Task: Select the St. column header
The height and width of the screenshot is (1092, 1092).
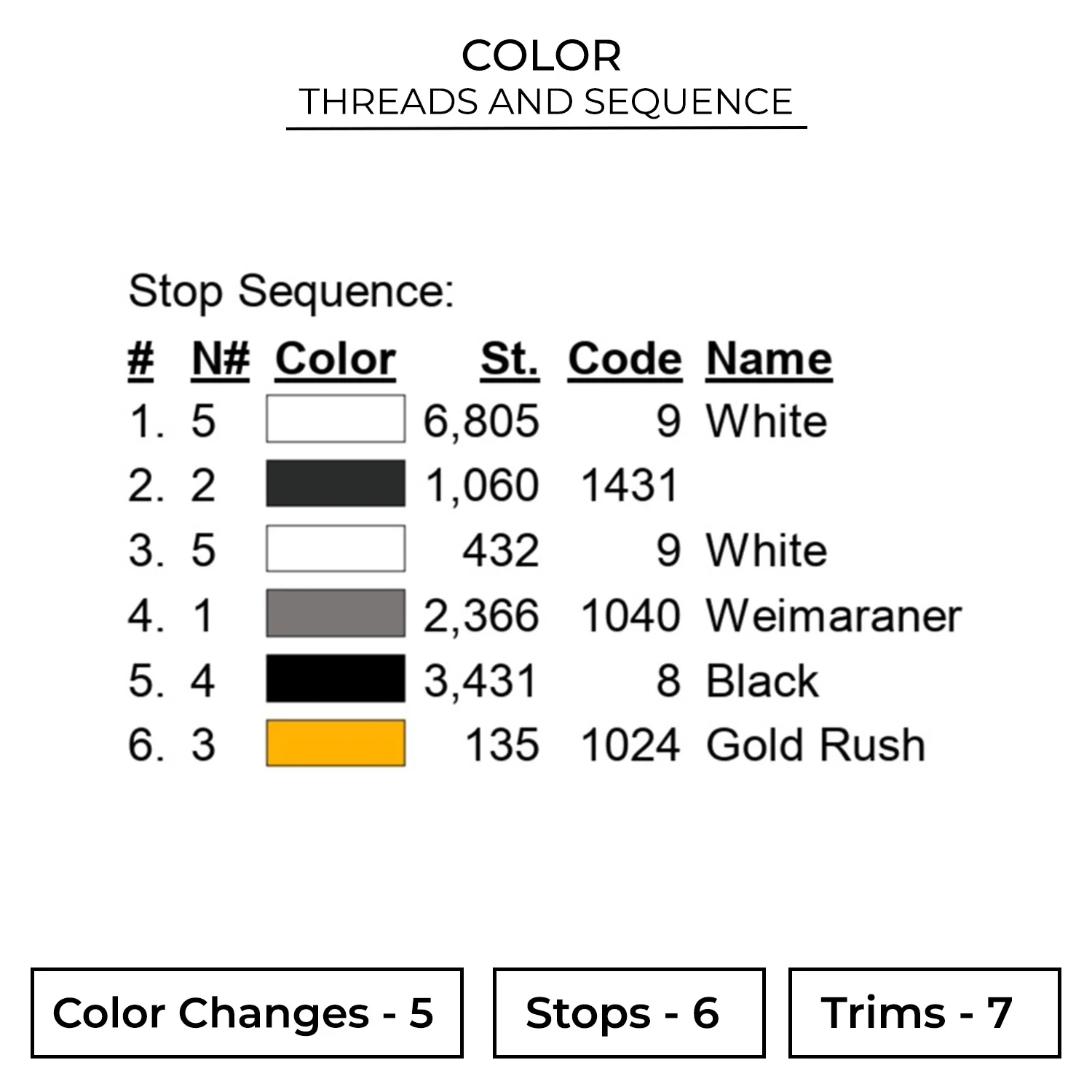Action: click(x=510, y=360)
